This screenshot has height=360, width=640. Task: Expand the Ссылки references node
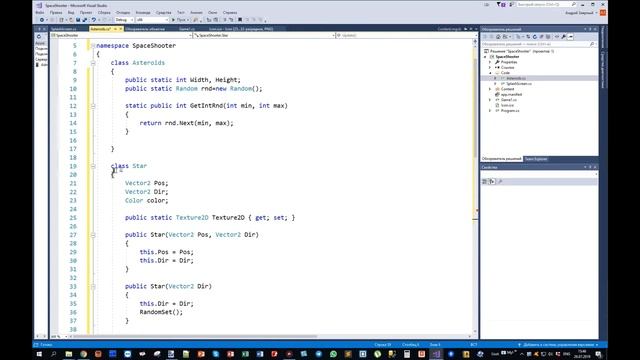tap(490, 67)
